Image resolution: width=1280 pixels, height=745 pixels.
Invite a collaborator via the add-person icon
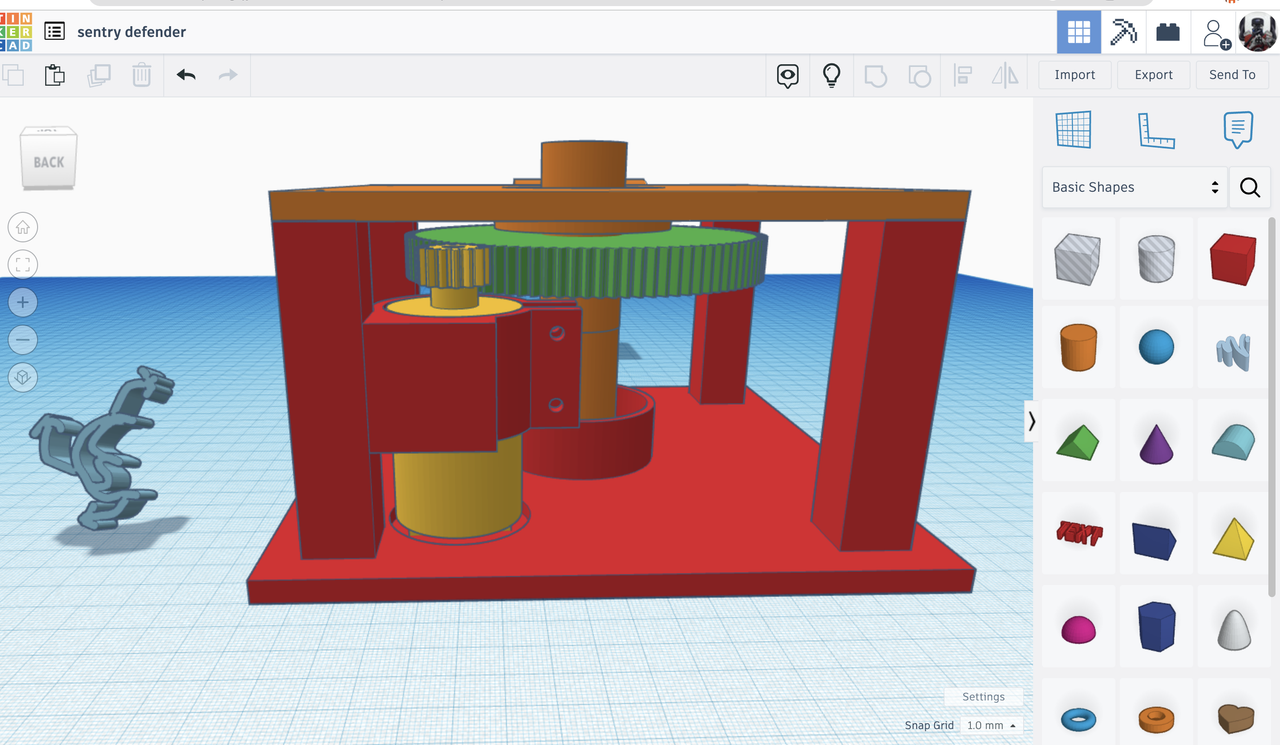tap(1215, 33)
